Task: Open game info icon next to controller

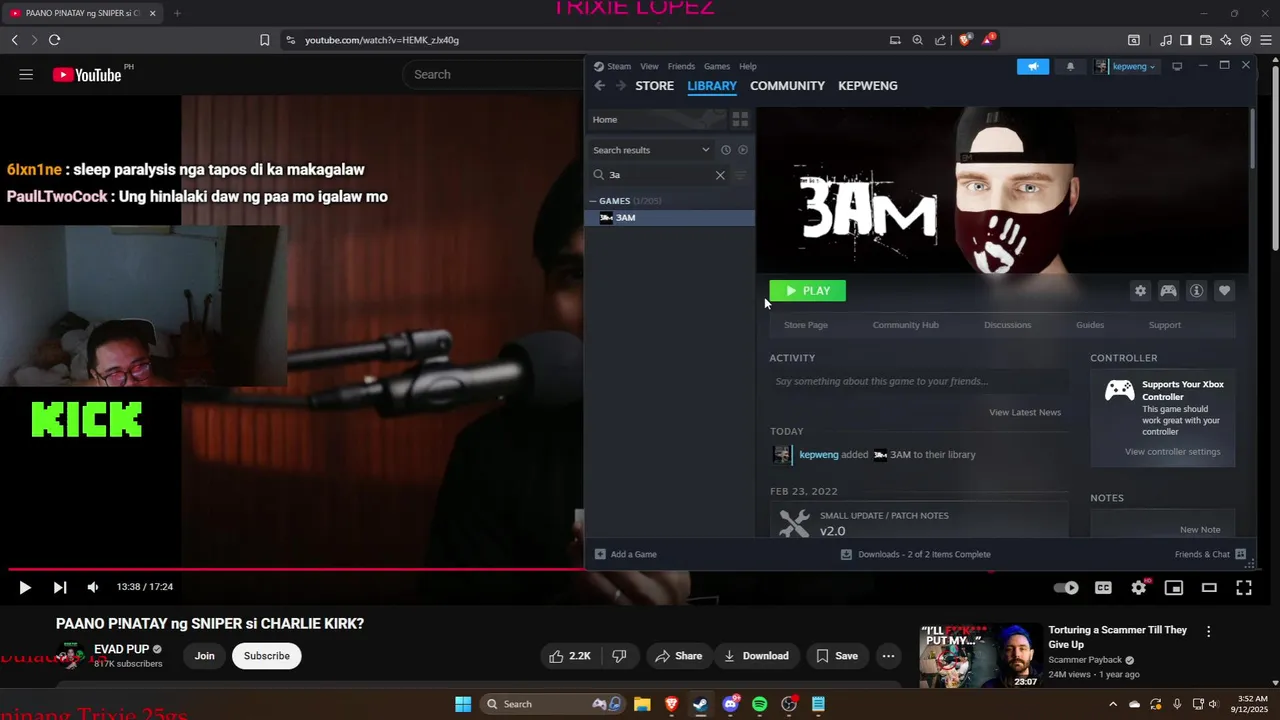Action: 1196,291
